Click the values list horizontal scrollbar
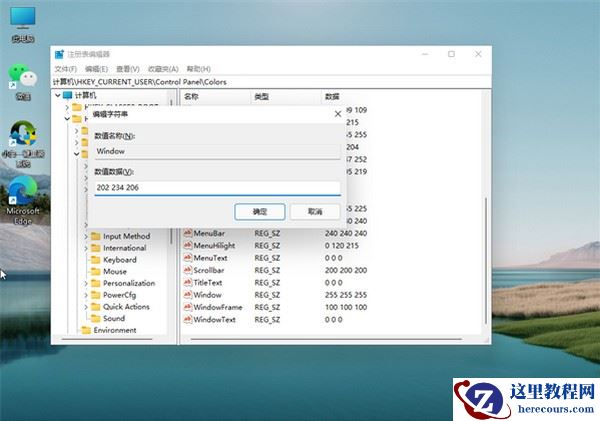The height and width of the screenshot is (421, 600). (326, 339)
